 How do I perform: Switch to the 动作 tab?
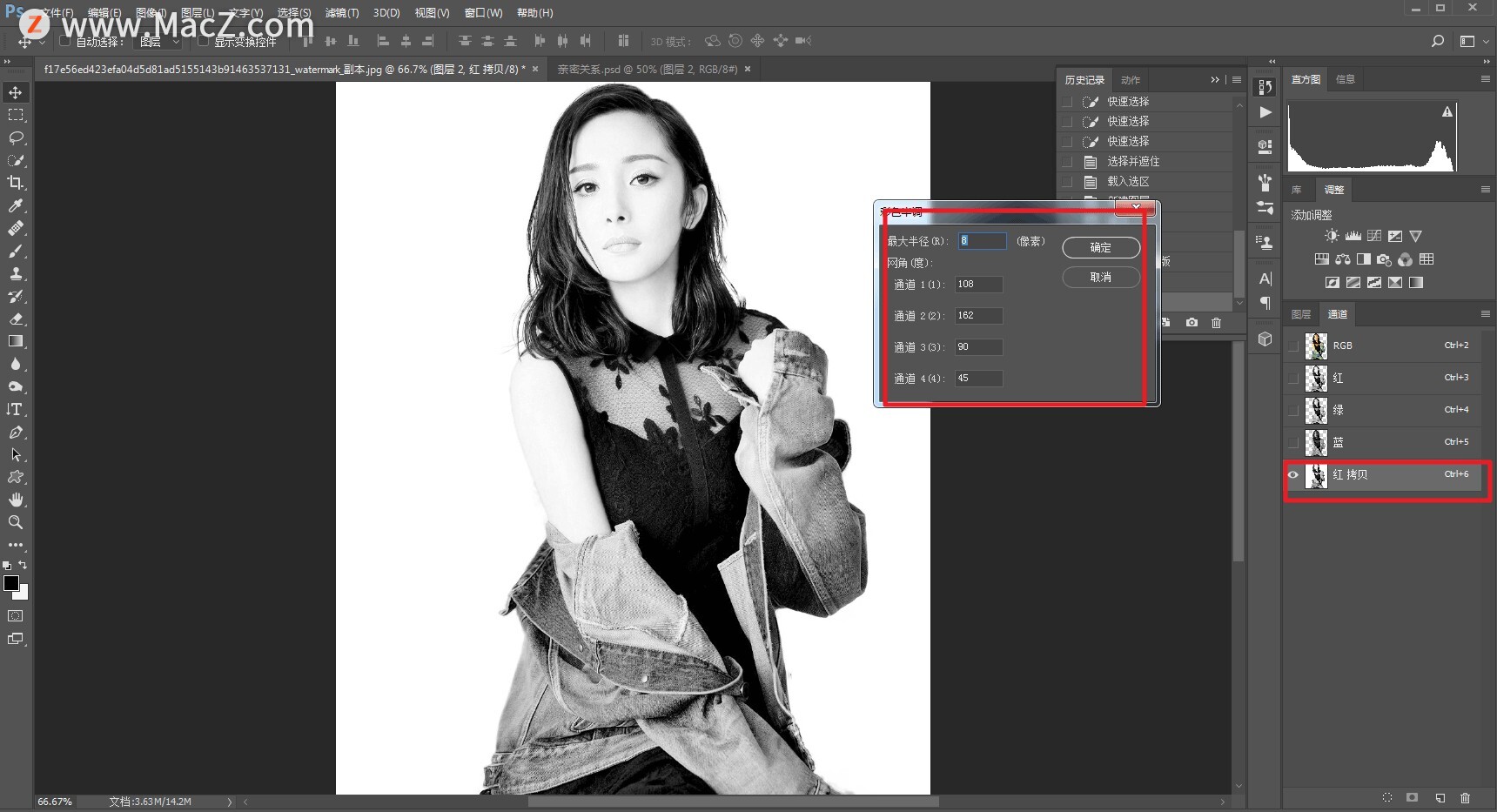(1131, 80)
